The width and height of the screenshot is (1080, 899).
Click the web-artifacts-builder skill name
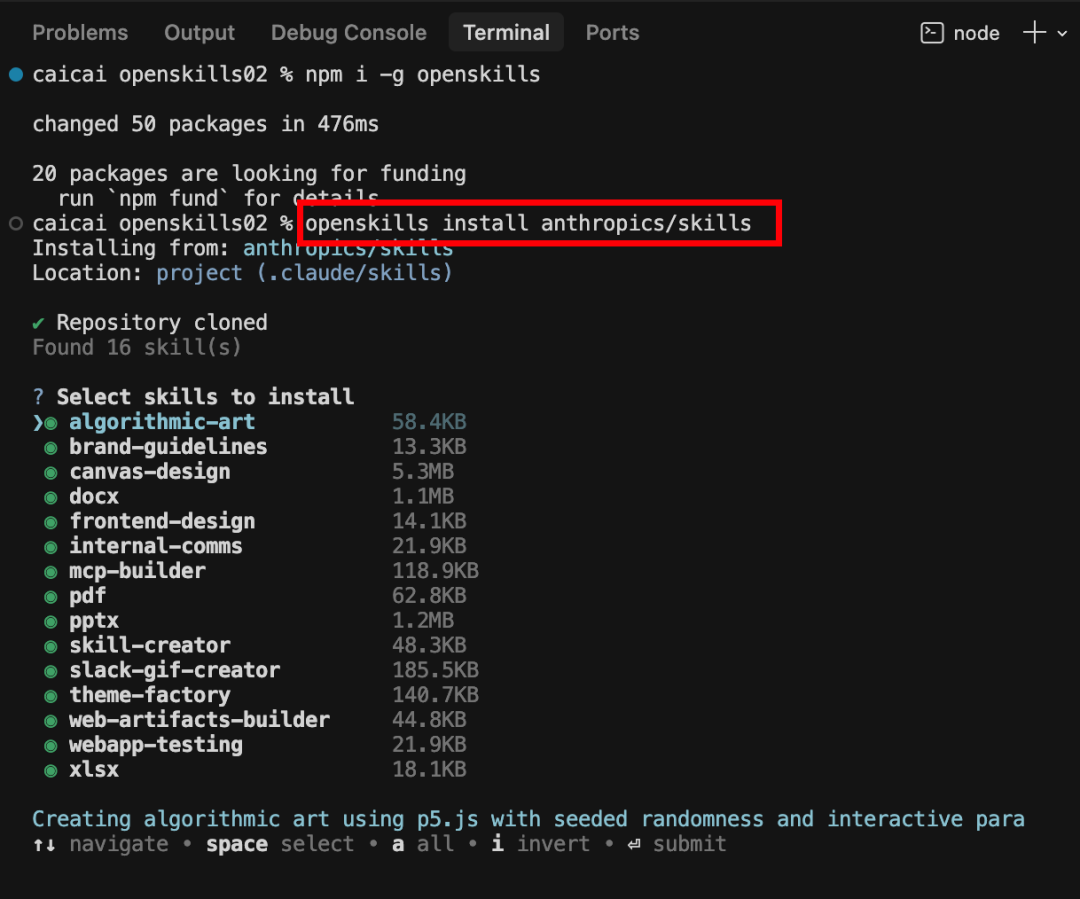click(199, 719)
